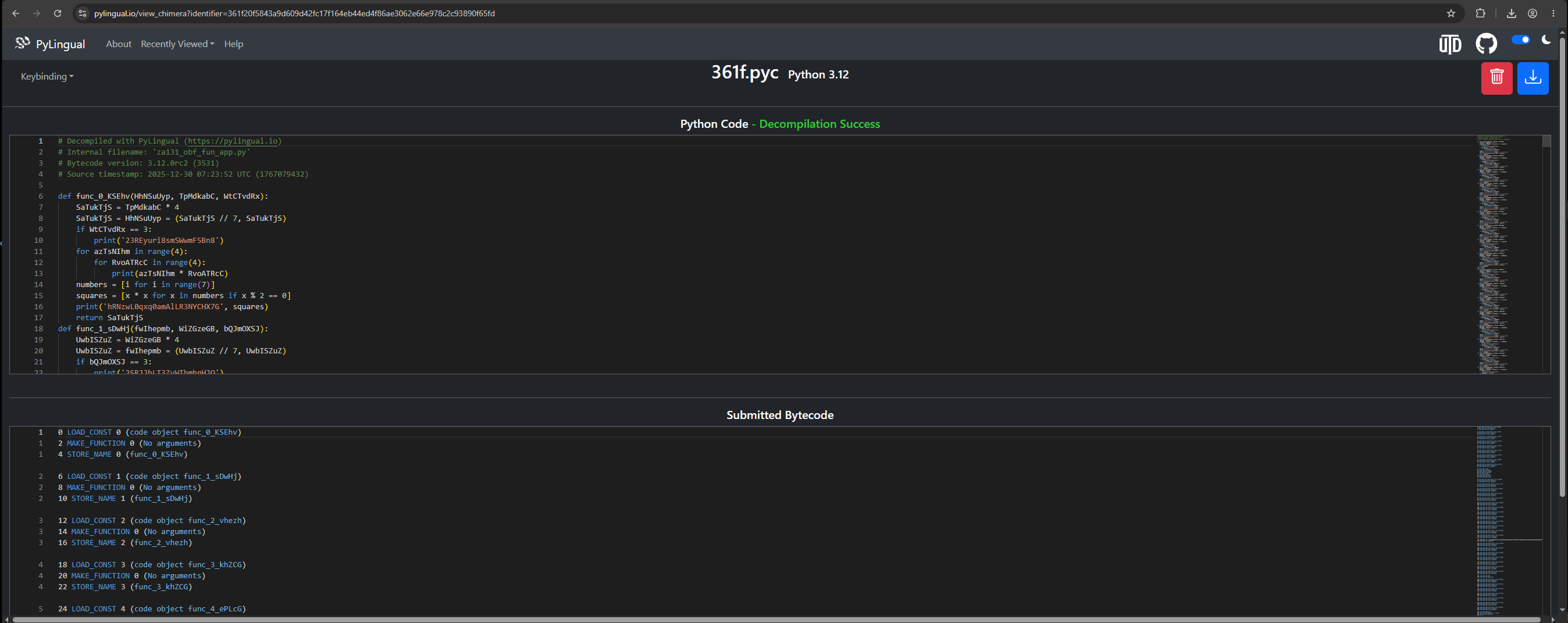Click the for azTsNIhm in range(4) line

131,251
